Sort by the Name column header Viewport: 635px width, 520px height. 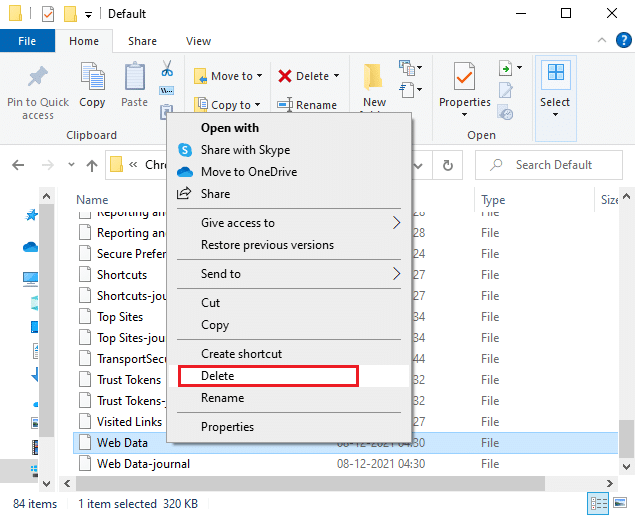click(x=92, y=200)
